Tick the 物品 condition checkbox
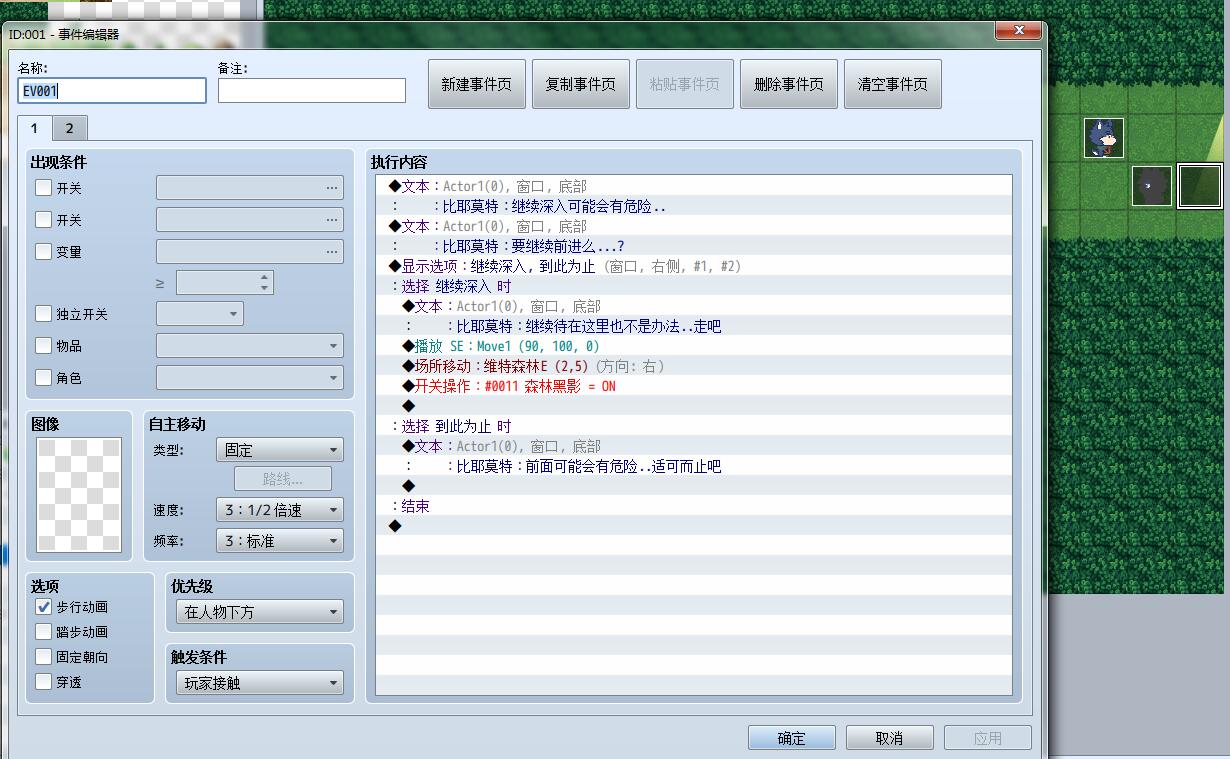 pos(43,346)
